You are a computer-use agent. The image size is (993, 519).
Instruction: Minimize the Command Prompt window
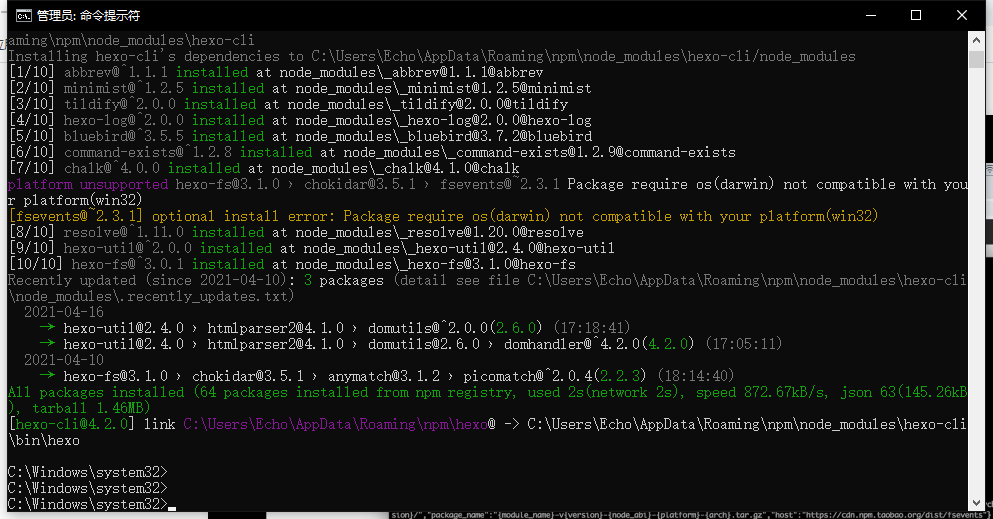(871, 15)
